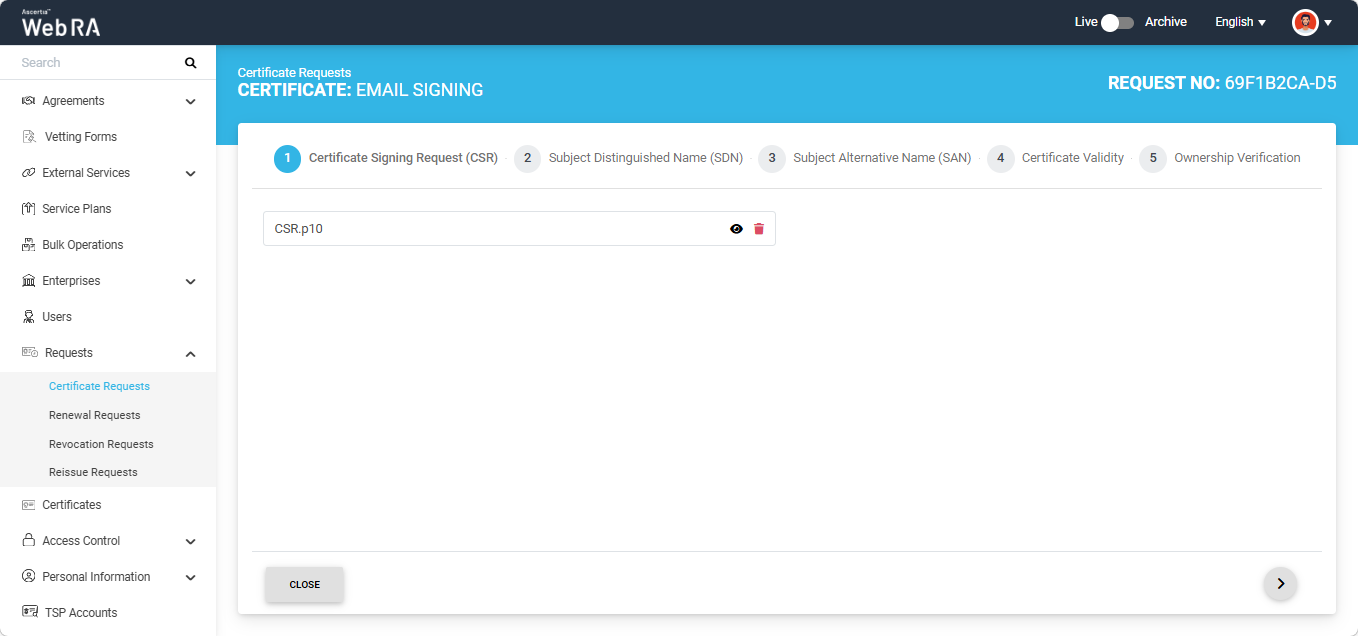Click the External Services link icon

pos(28,173)
